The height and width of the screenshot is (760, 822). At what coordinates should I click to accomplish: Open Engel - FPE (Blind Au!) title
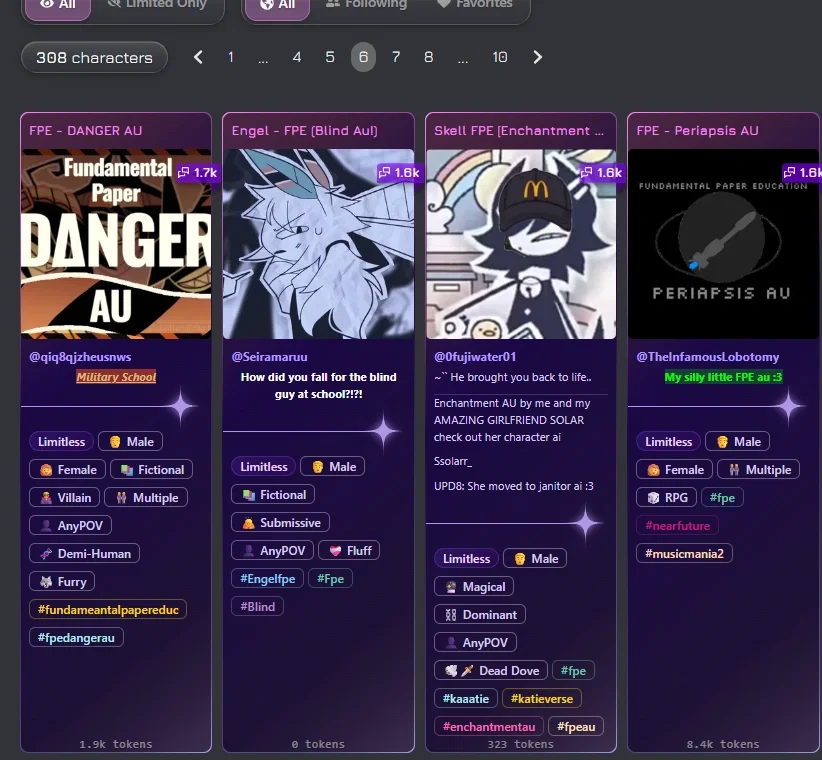pyautogui.click(x=305, y=131)
